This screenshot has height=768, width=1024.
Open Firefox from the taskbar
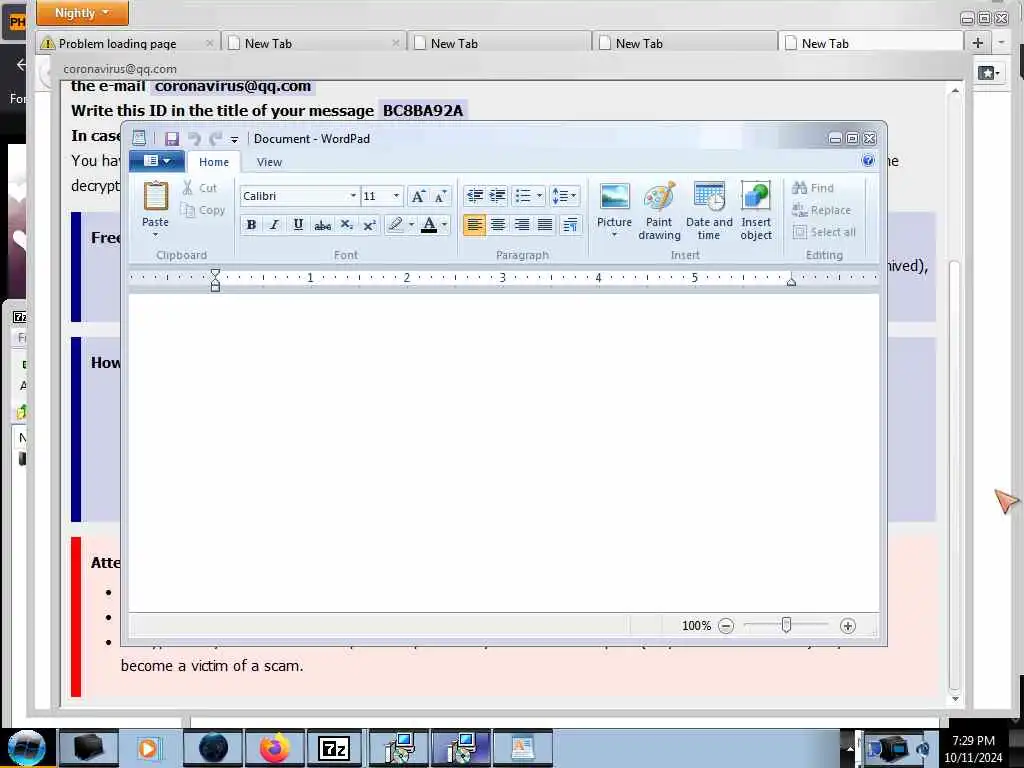point(275,748)
